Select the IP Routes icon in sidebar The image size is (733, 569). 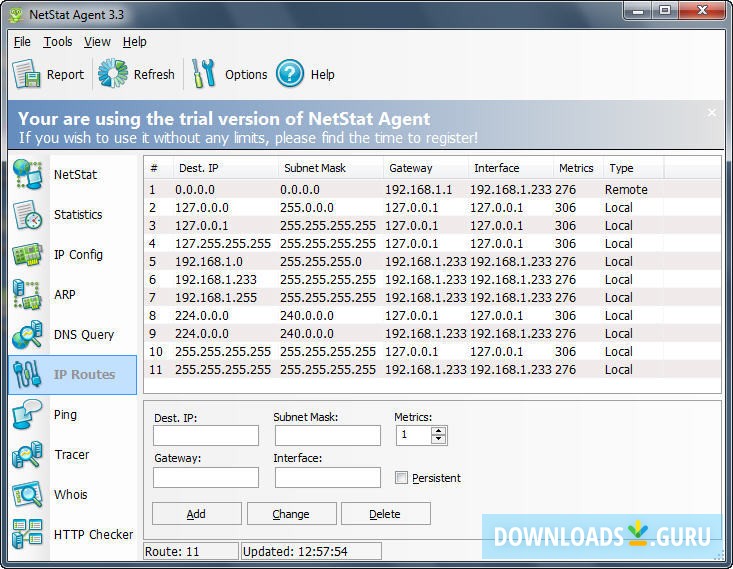point(28,375)
